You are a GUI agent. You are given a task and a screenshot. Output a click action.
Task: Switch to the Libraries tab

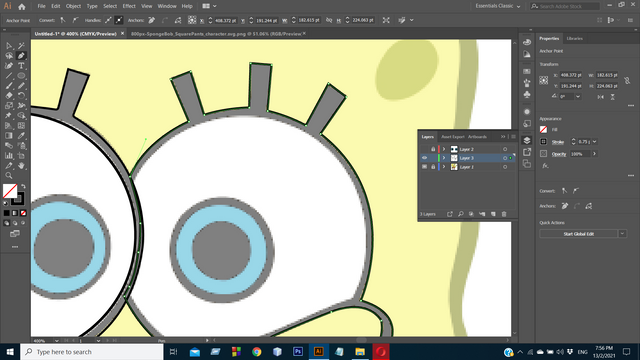click(x=574, y=38)
